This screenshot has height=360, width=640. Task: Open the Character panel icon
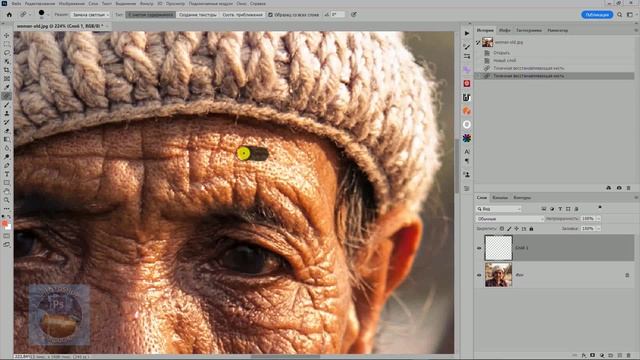[467, 151]
